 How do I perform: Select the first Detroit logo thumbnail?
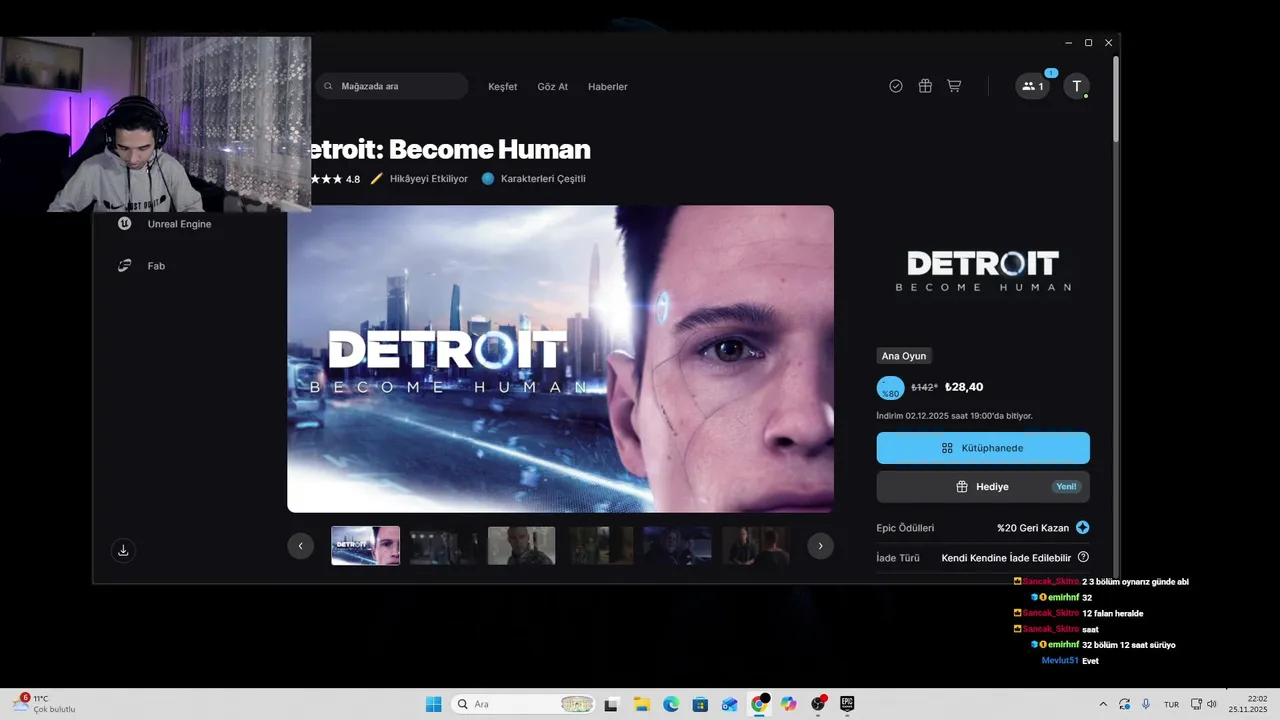(366, 546)
